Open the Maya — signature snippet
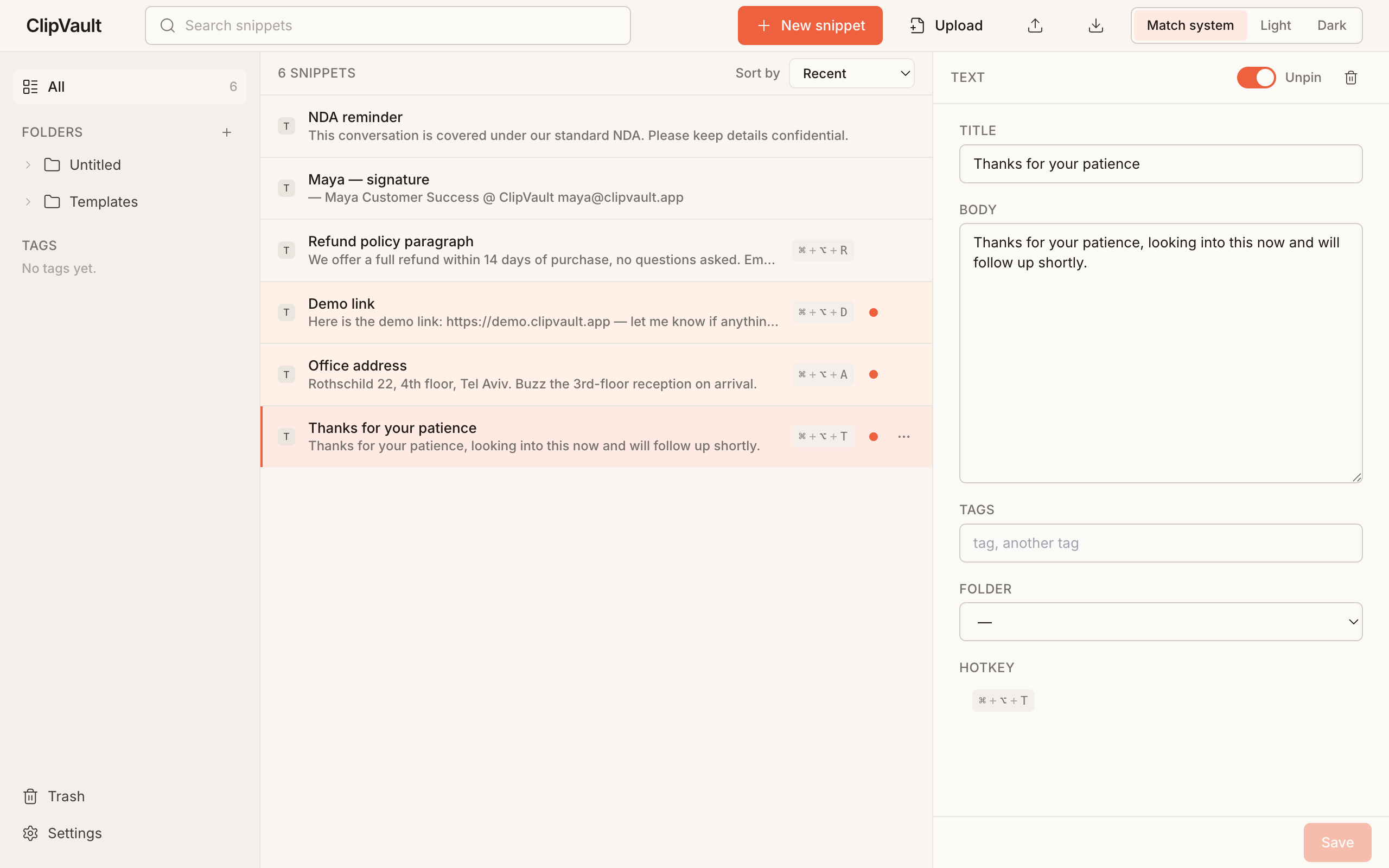Image resolution: width=1389 pixels, height=868 pixels. (x=596, y=188)
